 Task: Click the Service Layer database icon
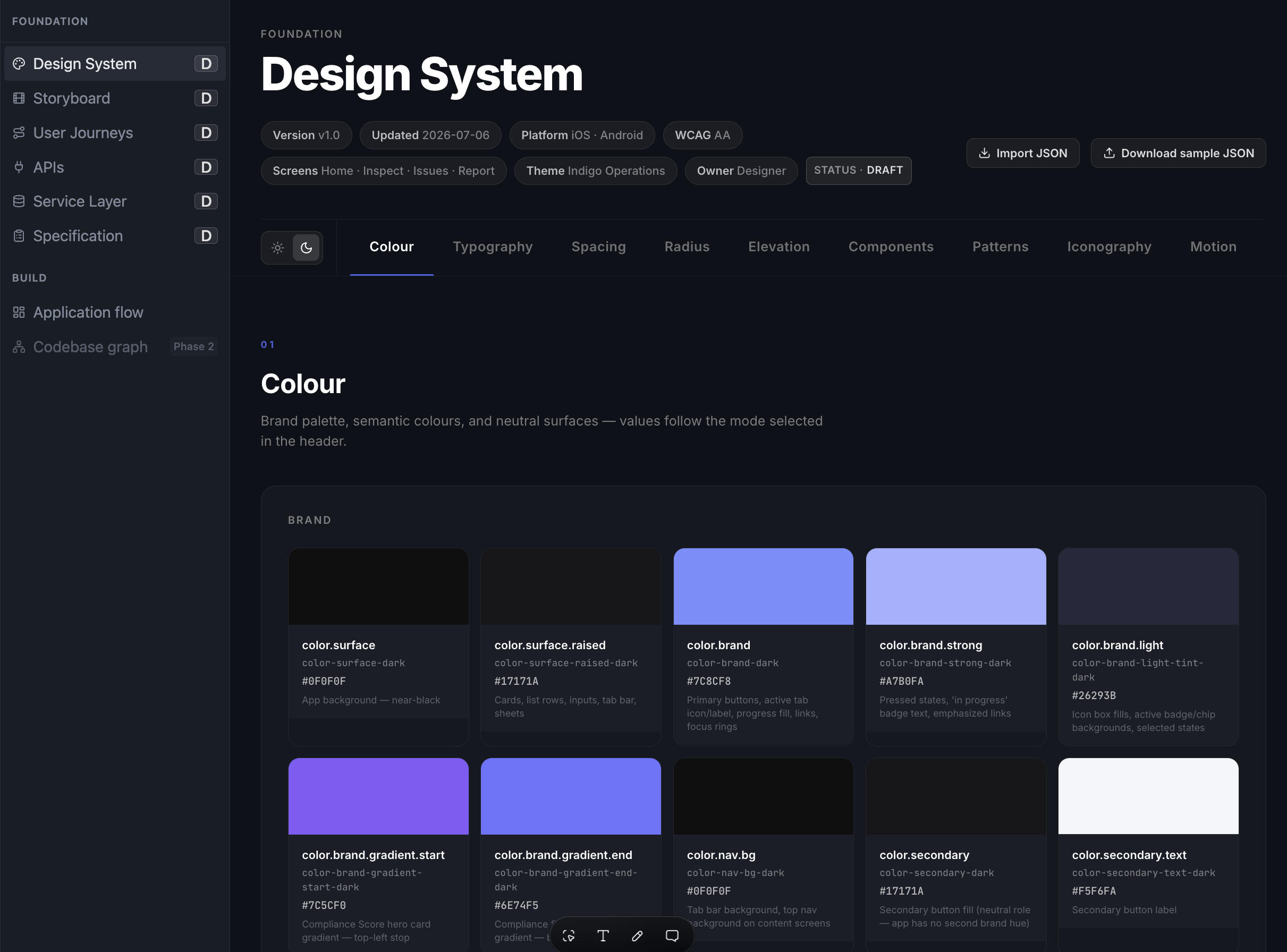[19, 201]
